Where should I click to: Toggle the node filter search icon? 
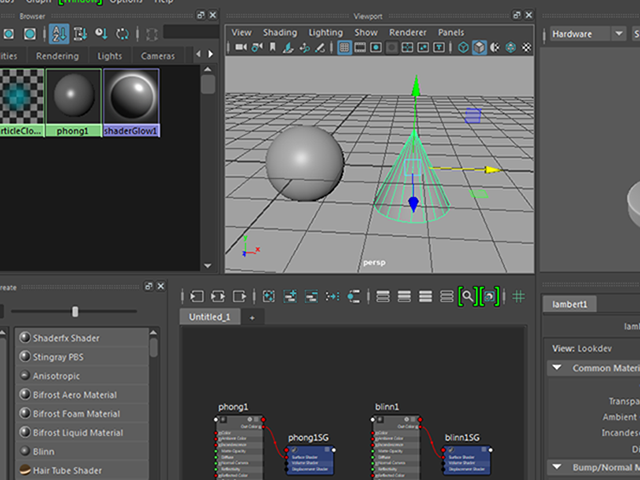[x=468, y=296]
